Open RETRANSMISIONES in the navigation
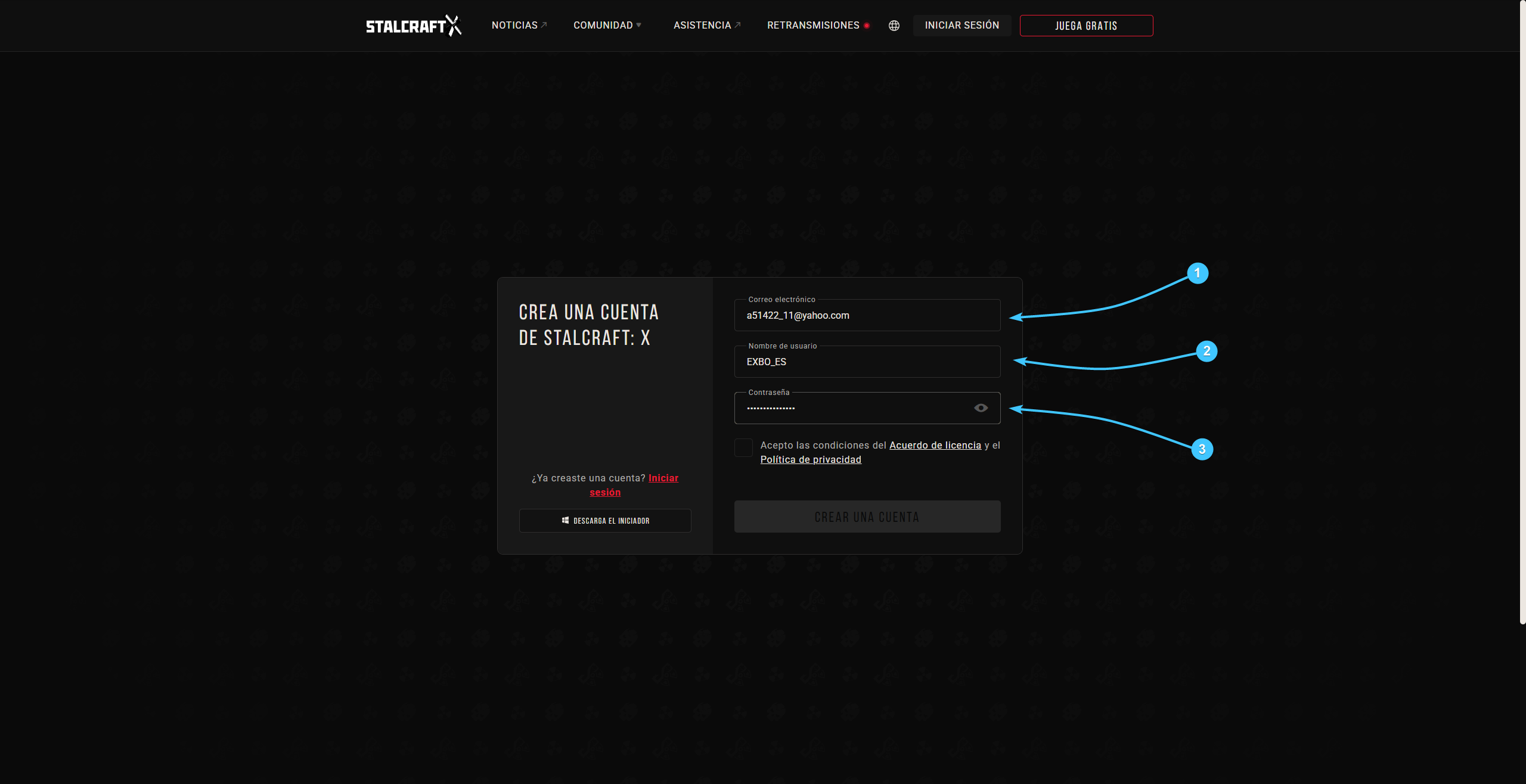 click(818, 25)
